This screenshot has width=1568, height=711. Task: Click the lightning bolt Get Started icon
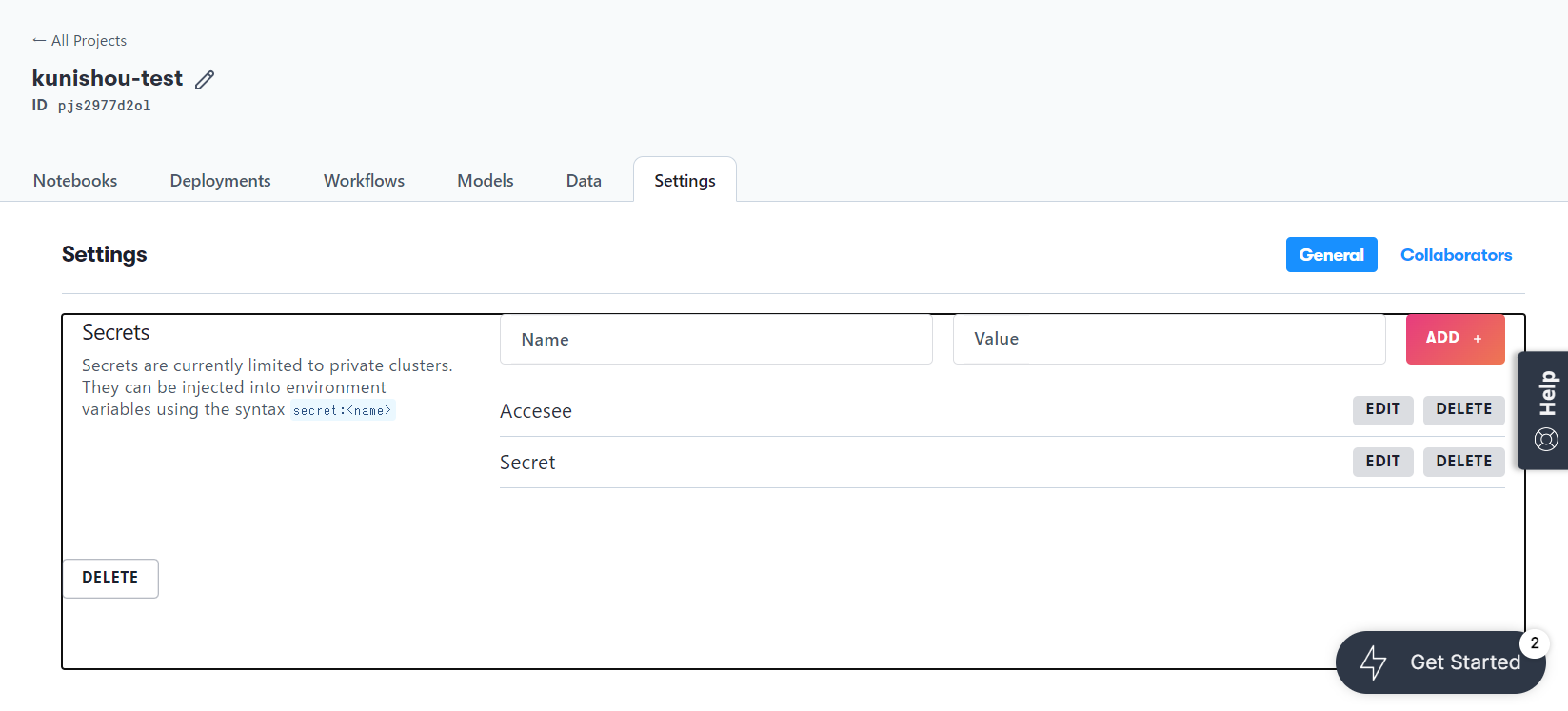click(1373, 662)
